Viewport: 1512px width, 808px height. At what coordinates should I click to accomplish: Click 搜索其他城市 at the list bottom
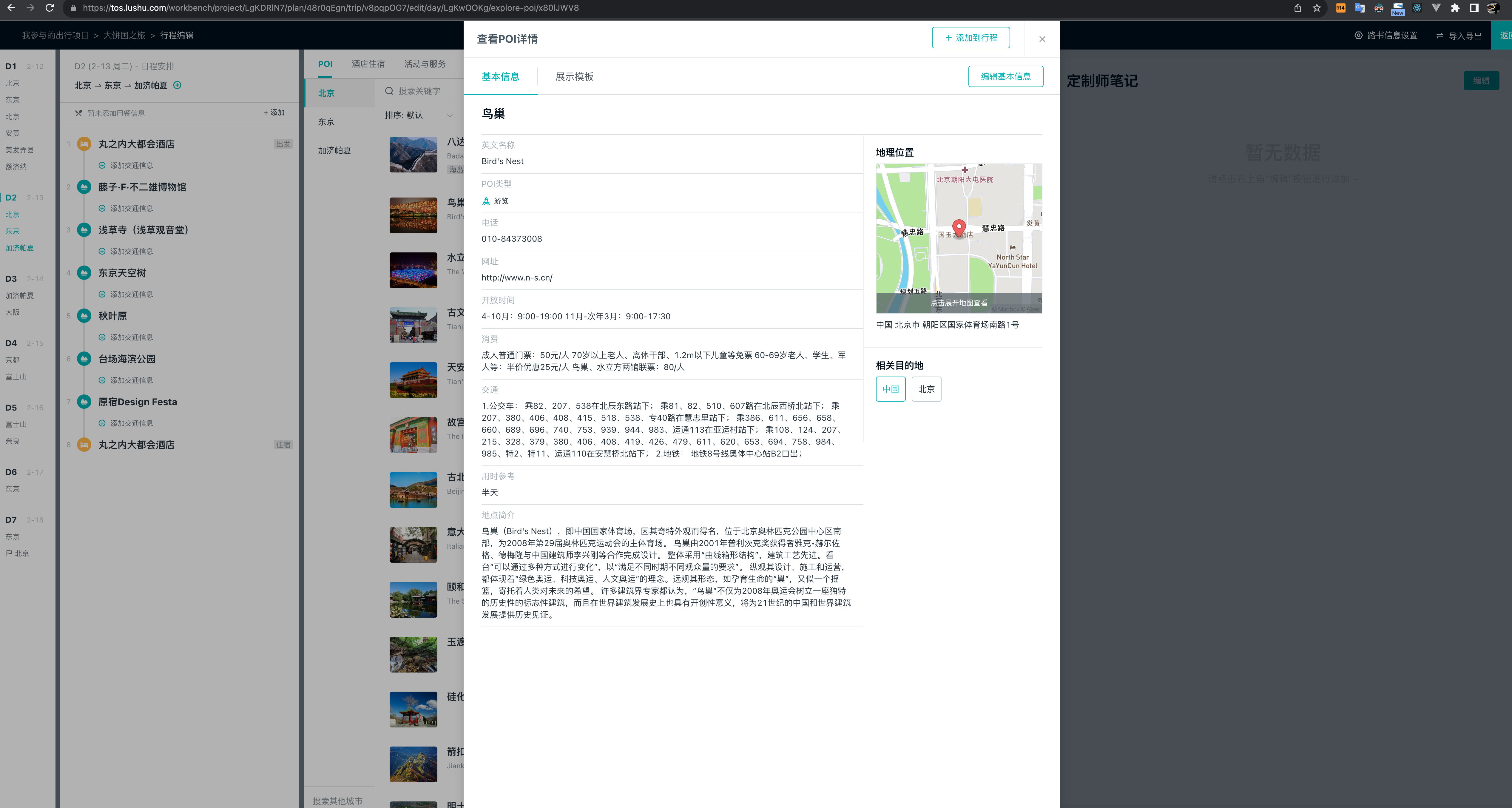[x=337, y=800]
